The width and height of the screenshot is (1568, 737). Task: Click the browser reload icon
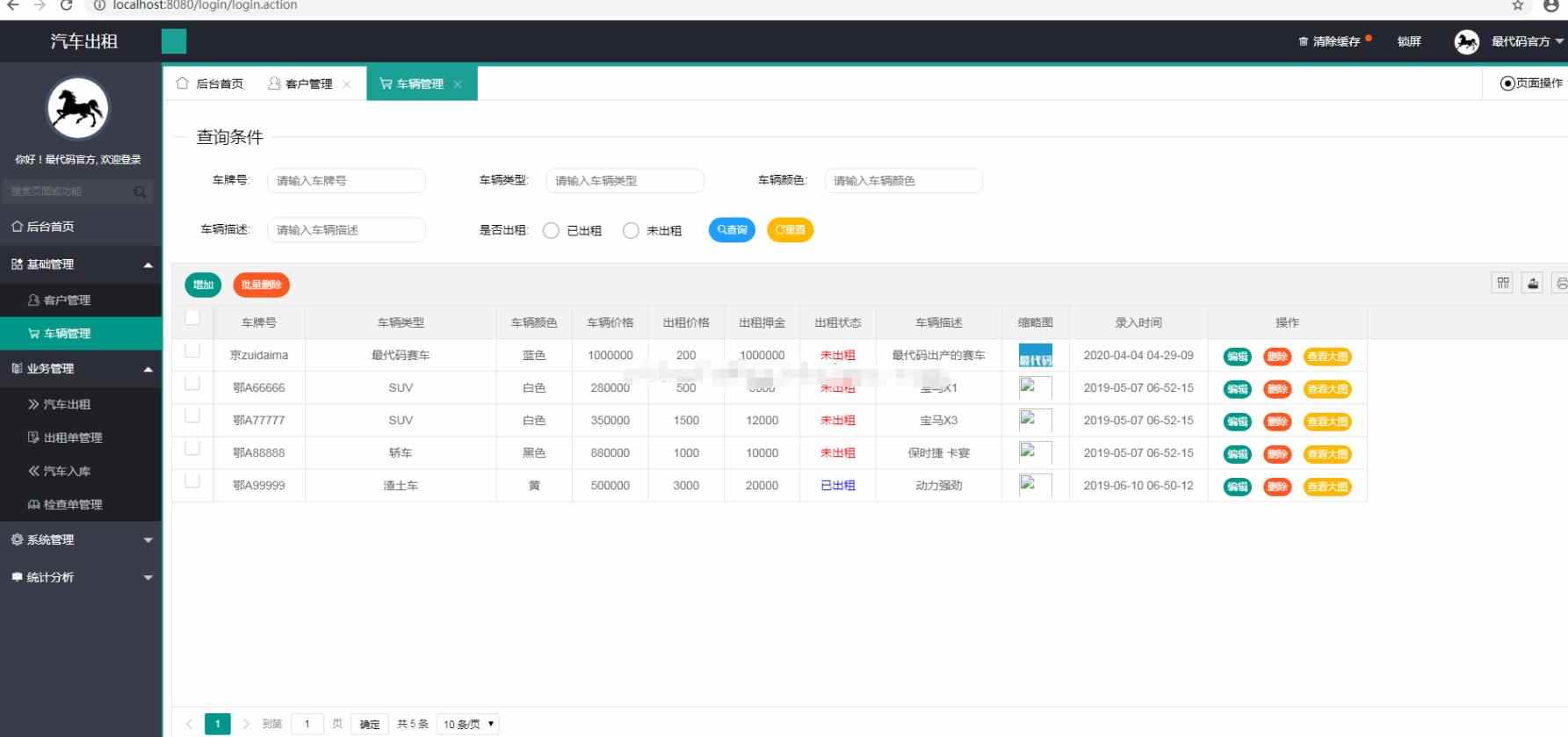click(x=66, y=5)
